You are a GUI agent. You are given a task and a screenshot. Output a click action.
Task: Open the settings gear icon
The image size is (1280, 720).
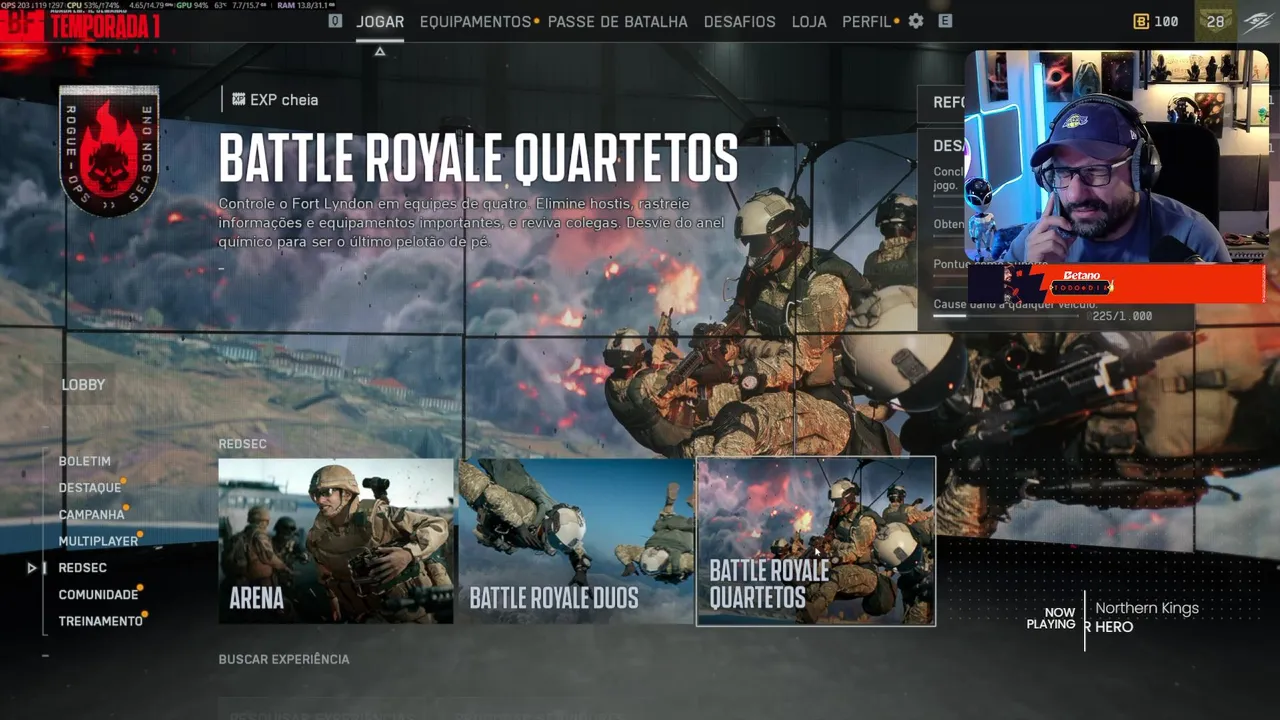(916, 21)
